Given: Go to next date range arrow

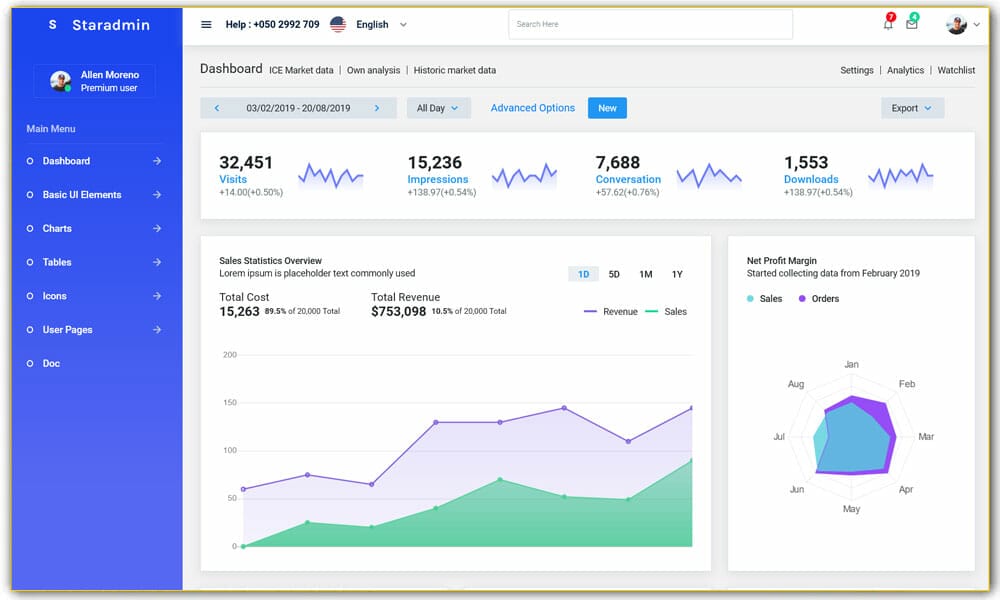Looking at the screenshot, I should (x=377, y=108).
